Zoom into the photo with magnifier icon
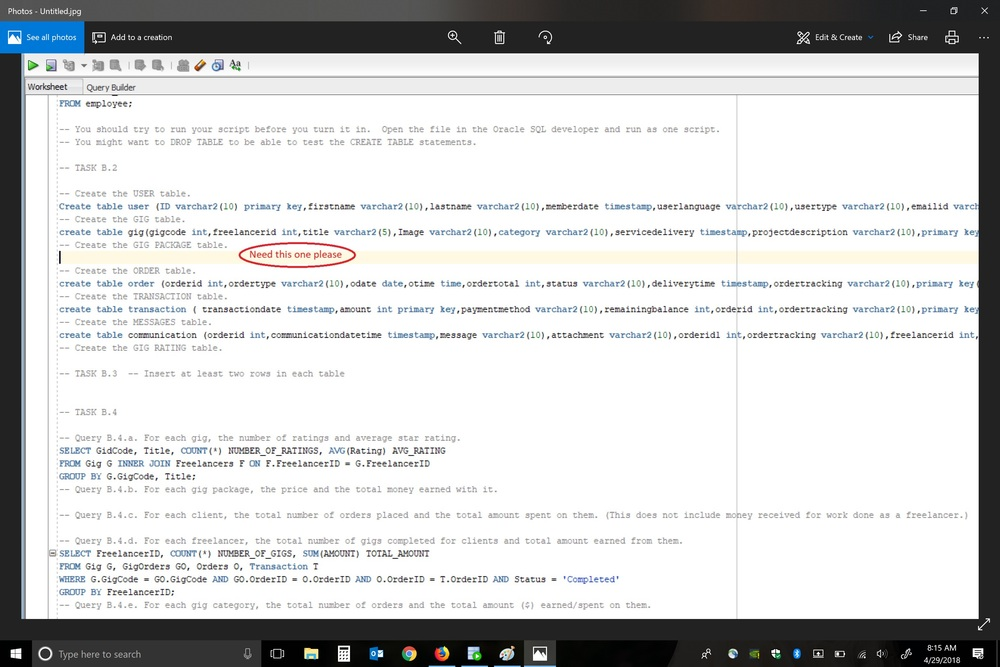 454,37
